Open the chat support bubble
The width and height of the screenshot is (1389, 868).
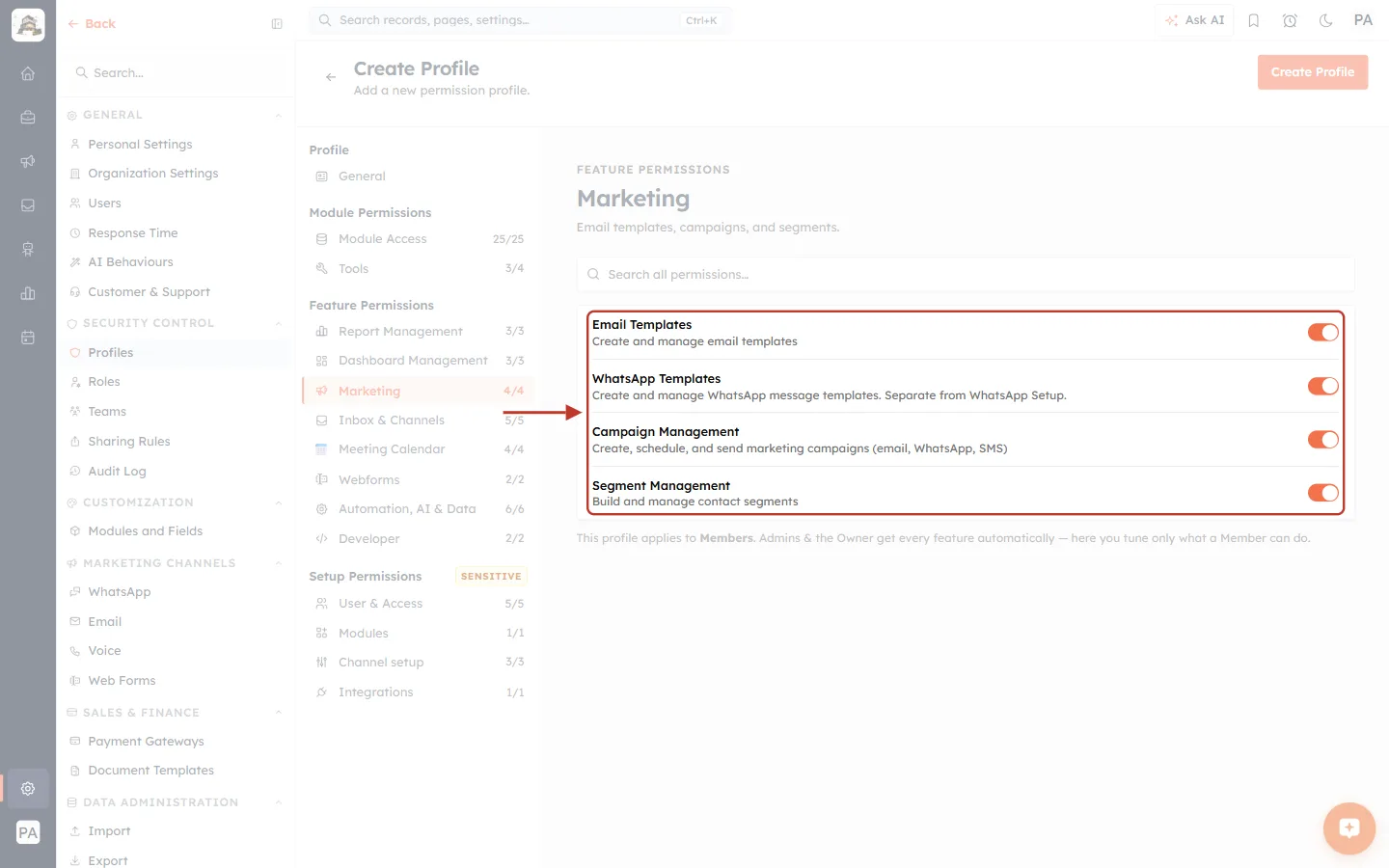point(1348,827)
